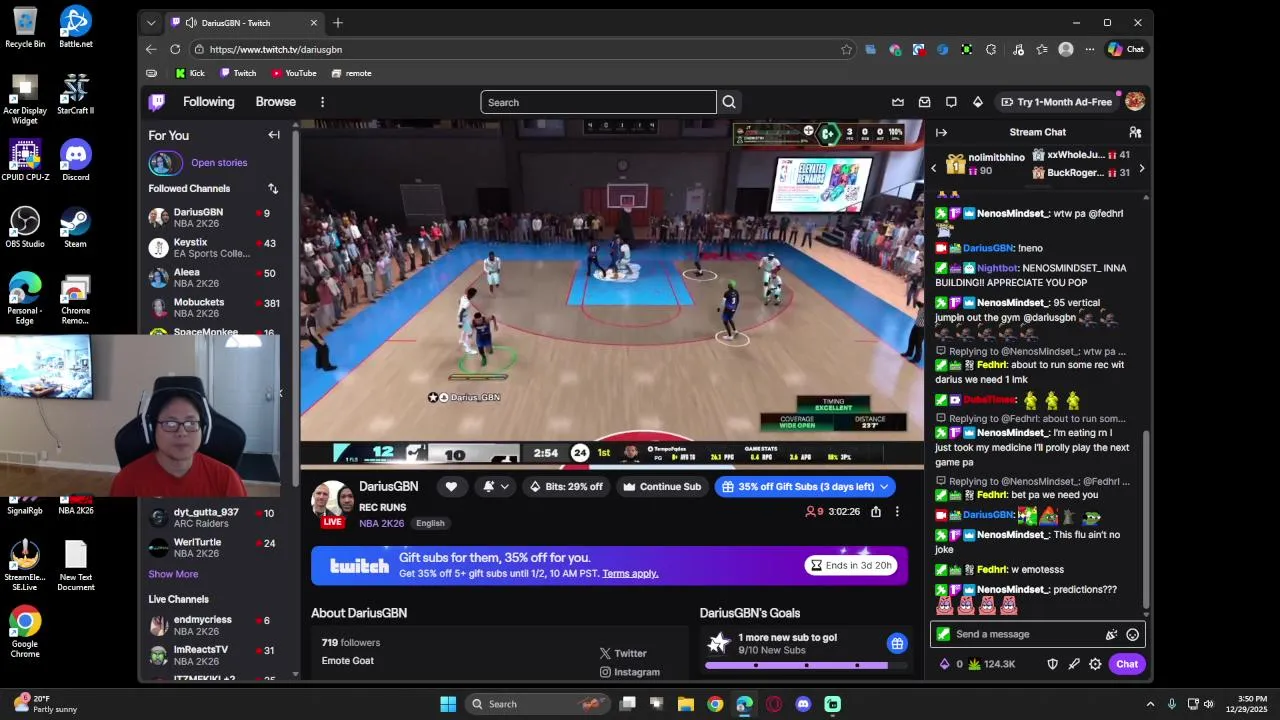Open the more options dots beside Browse
This screenshot has width=1280, height=720.
pos(322,102)
